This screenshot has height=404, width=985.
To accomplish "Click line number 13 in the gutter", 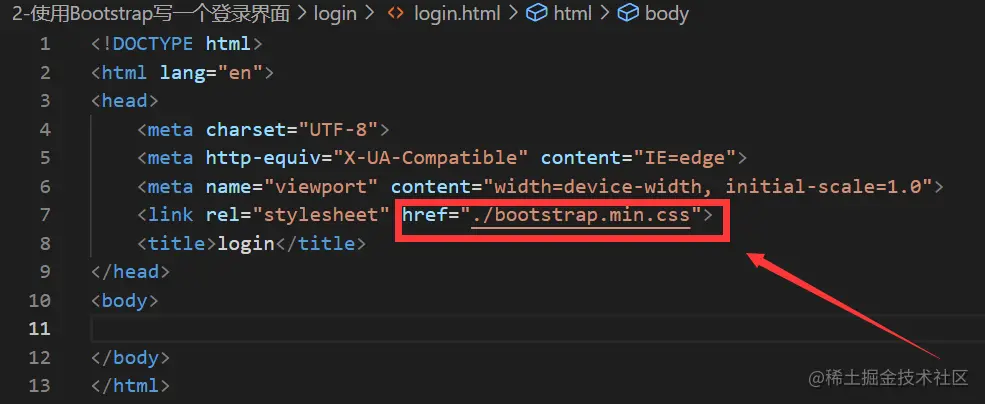I will (39, 385).
